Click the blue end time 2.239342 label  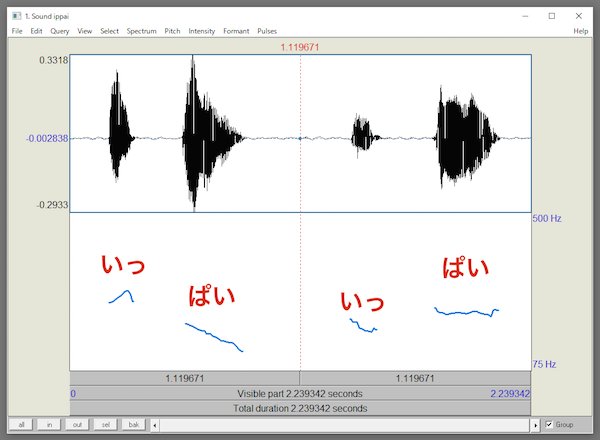click(x=510, y=394)
